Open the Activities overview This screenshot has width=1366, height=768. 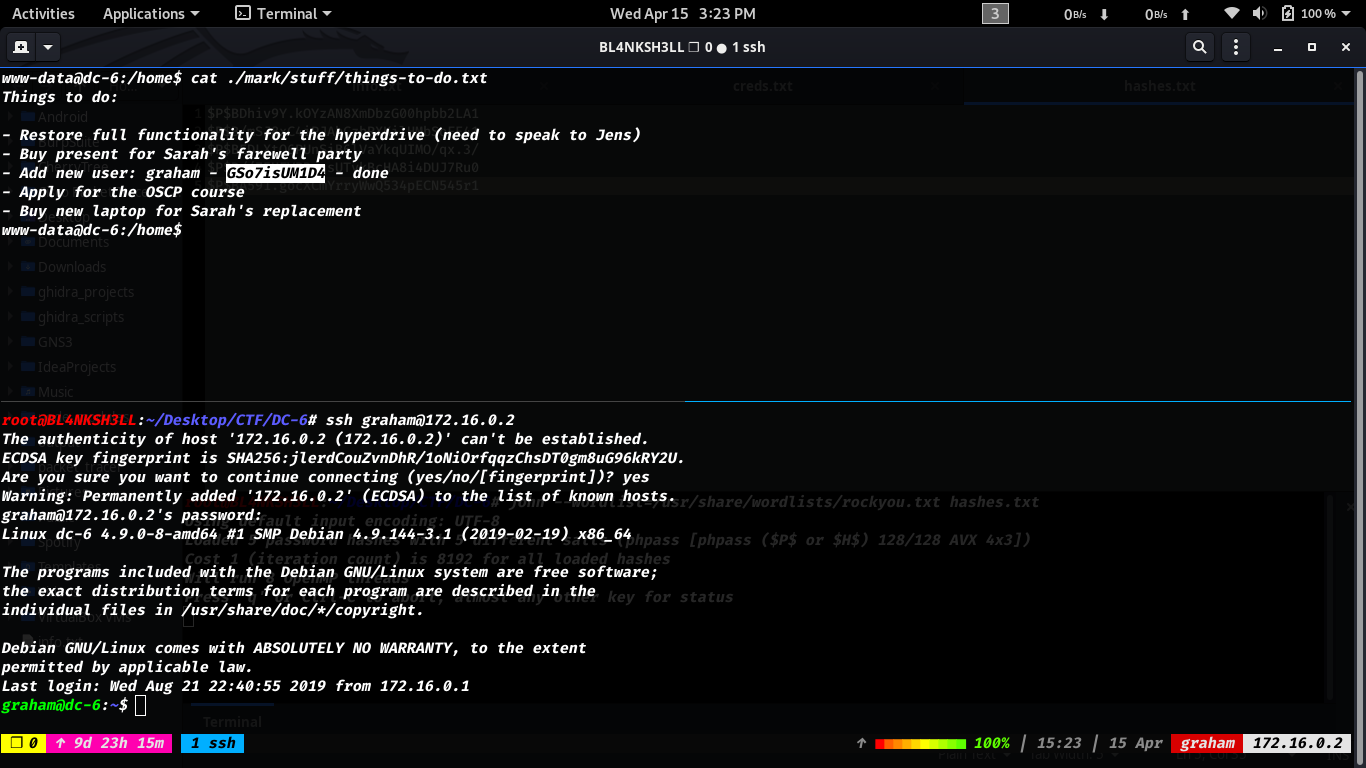tap(43, 14)
